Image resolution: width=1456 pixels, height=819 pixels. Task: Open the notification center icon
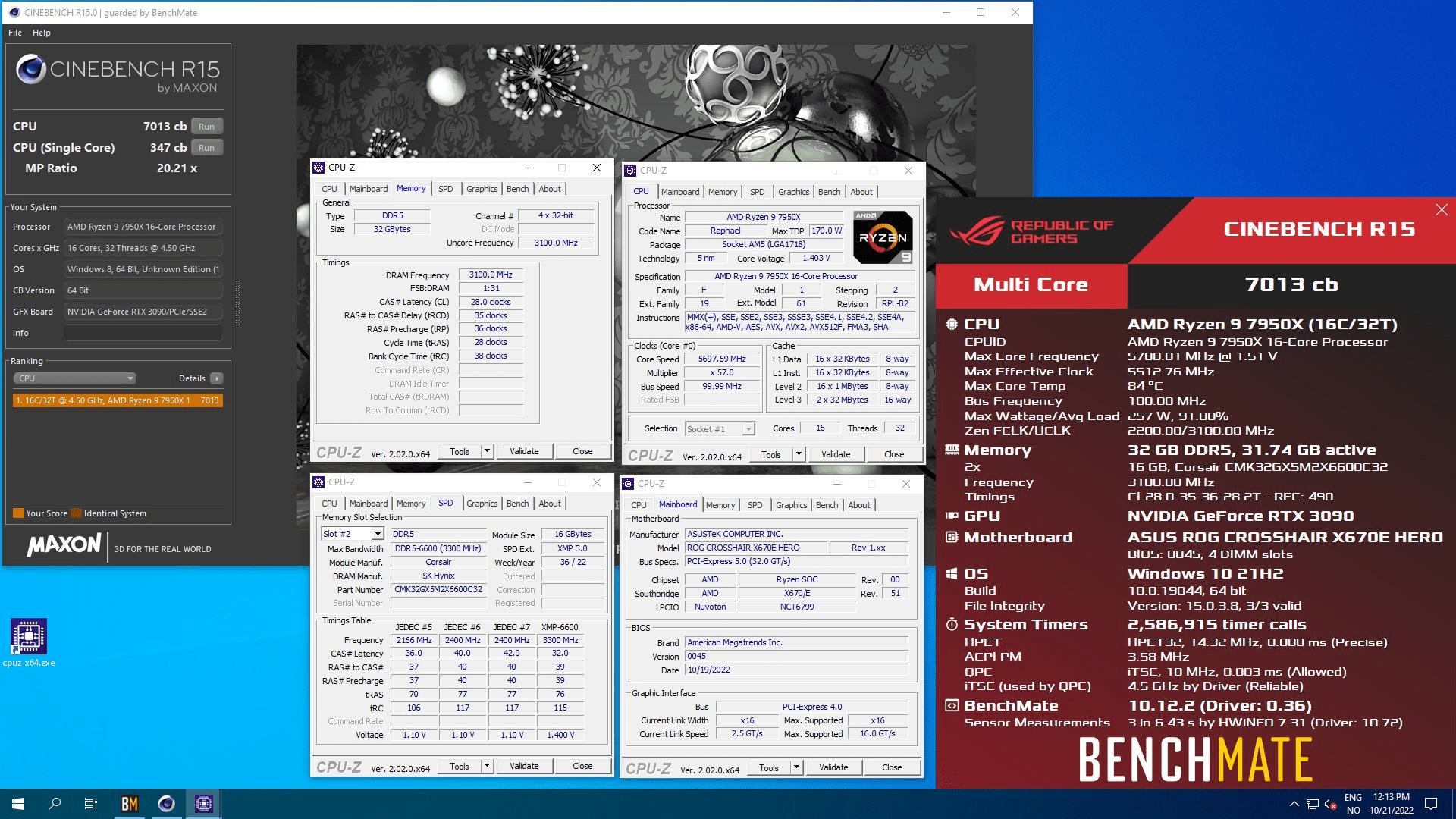pyautogui.click(x=1431, y=804)
